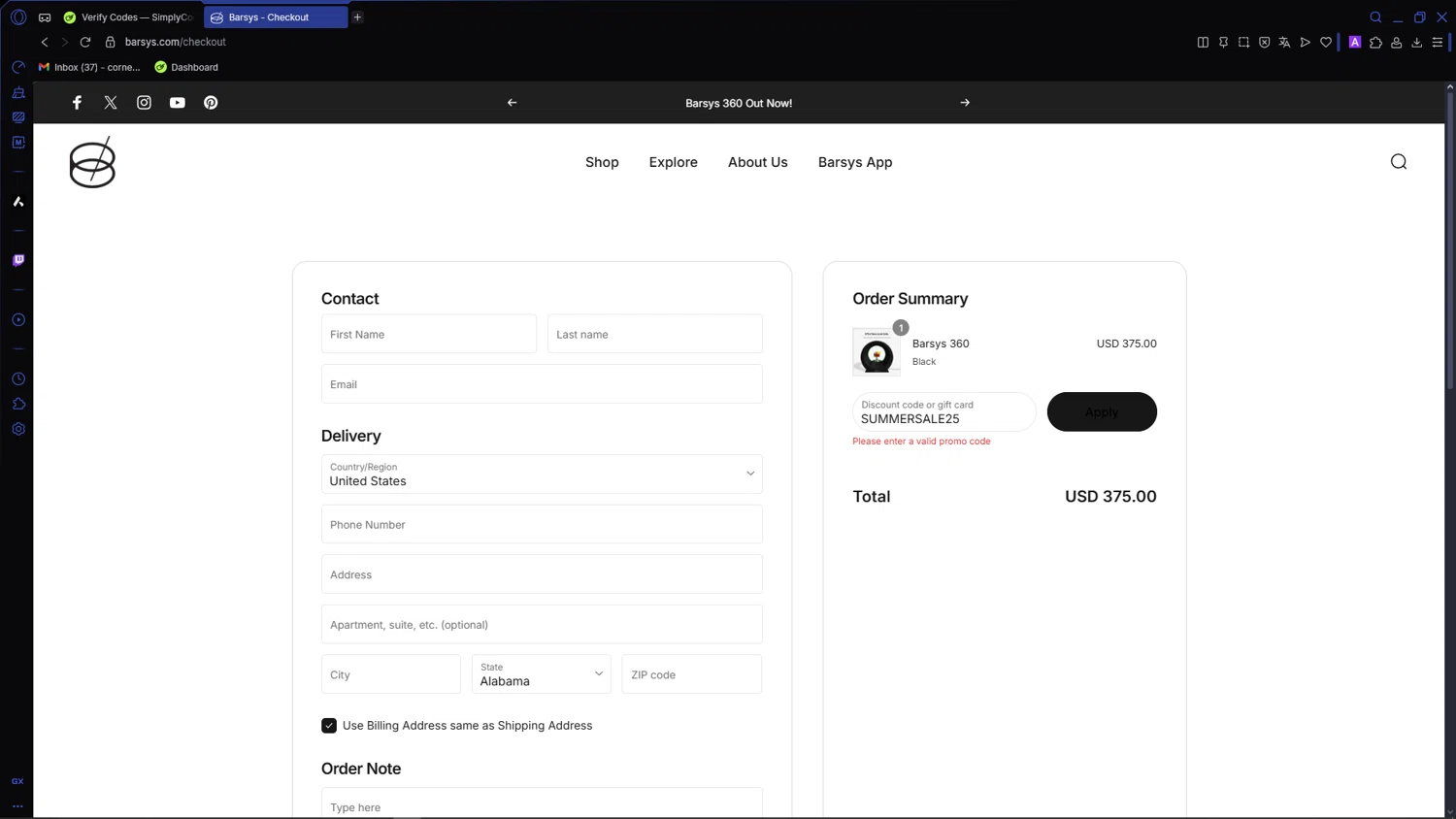Open the Instagram social link
This screenshot has width=1456, height=819.
coord(144,103)
